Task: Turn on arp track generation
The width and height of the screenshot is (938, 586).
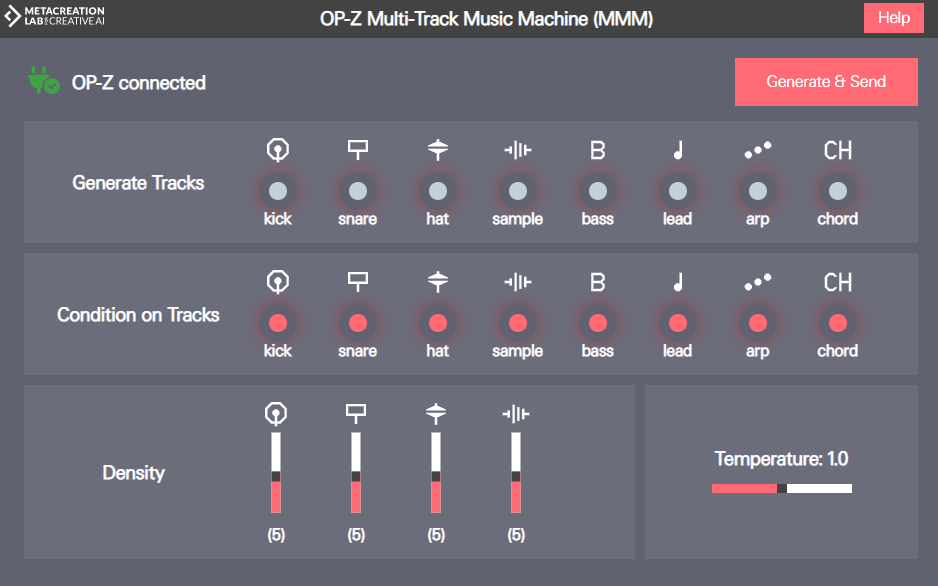Action: point(758,191)
